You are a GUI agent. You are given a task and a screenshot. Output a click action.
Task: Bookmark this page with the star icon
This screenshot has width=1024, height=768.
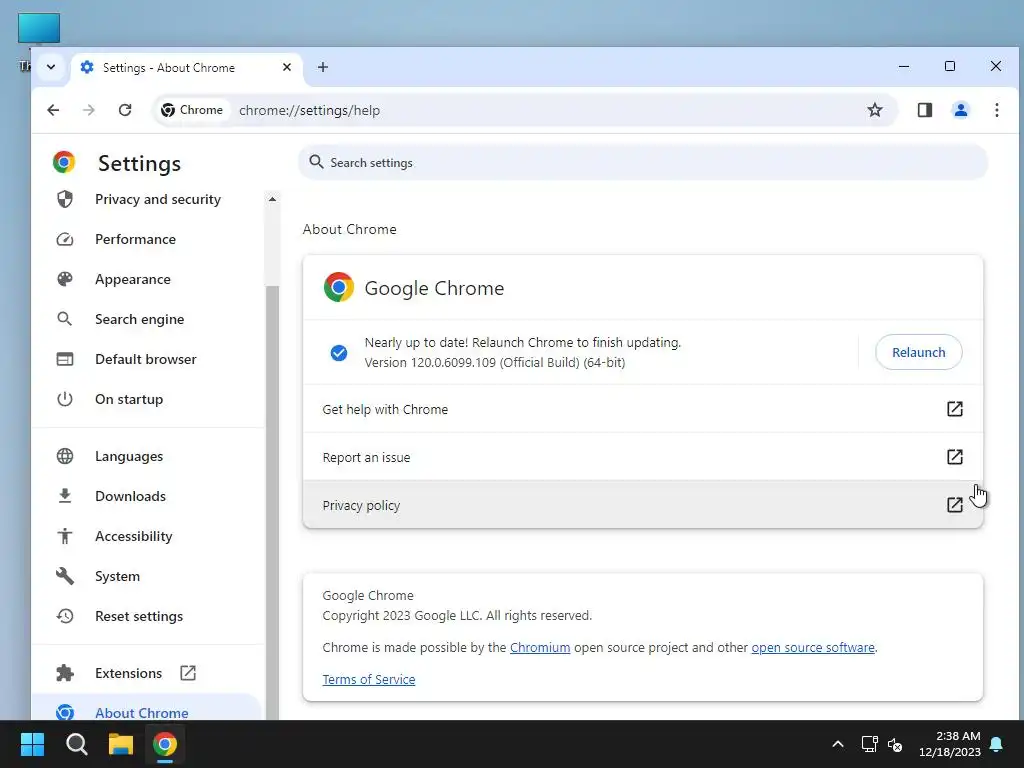(x=874, y=110)
